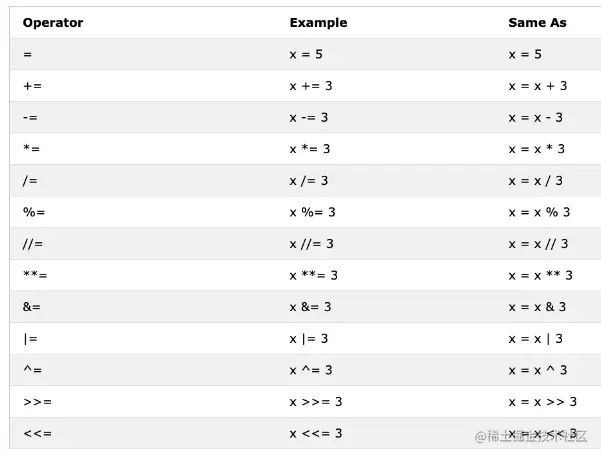Screen dimensions: 601x457
Task: Click the Chinese watermark text at bottom right
Action: pyautogui.click(x=531, y=436)
